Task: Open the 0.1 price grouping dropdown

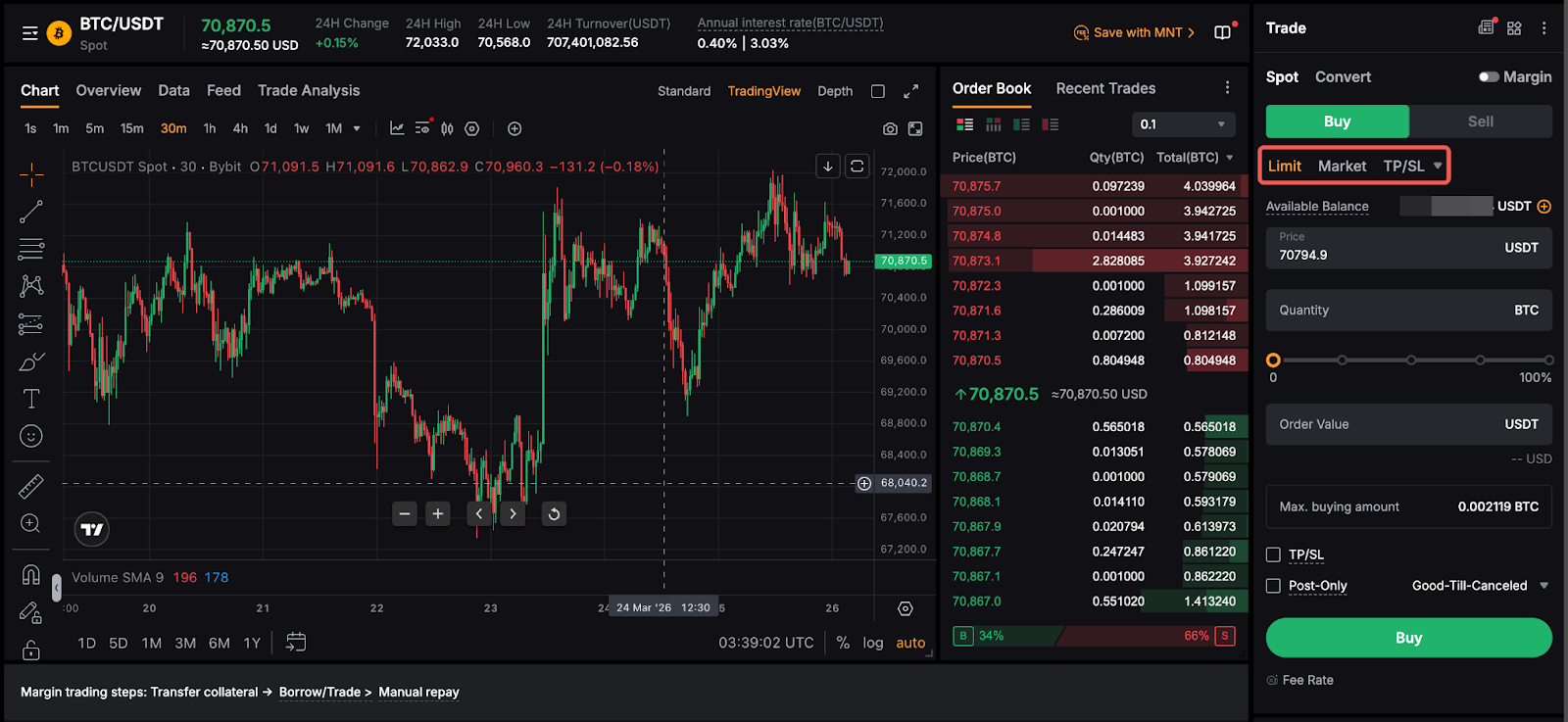Action: pyautogui.click(x=1183, y=124)
